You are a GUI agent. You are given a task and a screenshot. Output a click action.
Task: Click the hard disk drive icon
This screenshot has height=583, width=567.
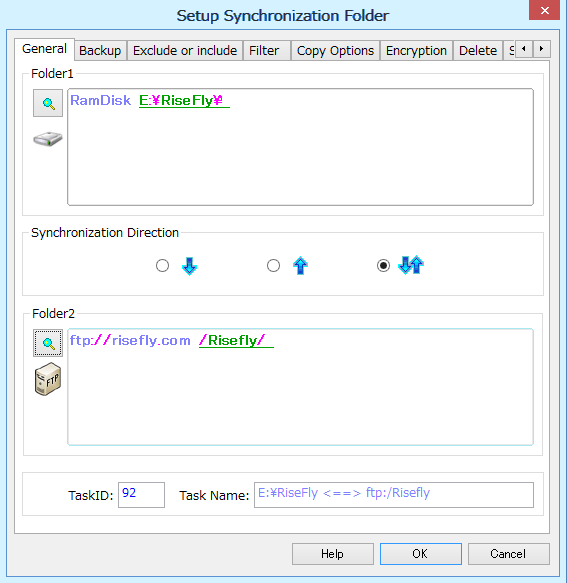(48, 139)
